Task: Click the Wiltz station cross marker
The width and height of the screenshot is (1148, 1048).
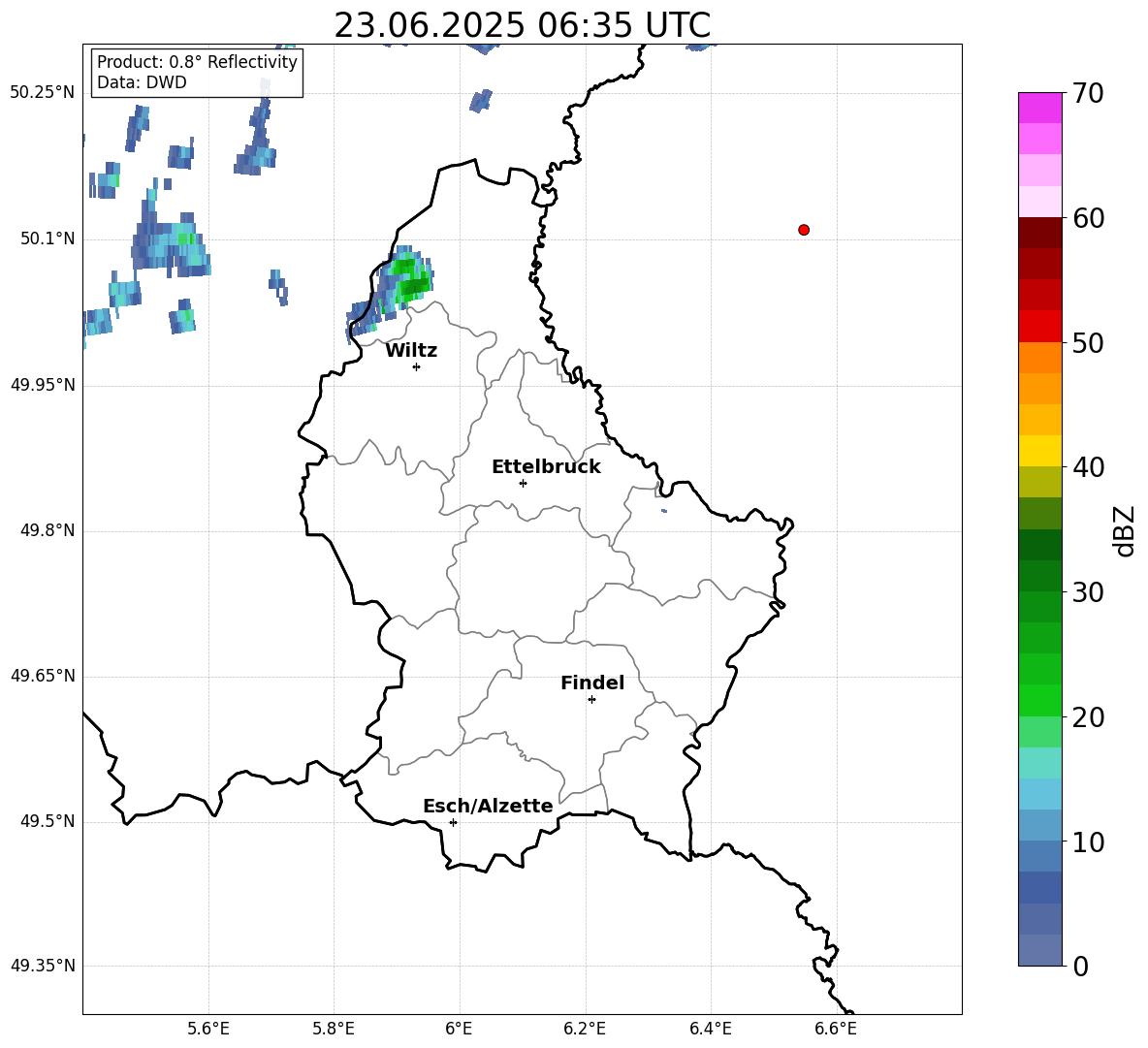Action: [416, 366]
